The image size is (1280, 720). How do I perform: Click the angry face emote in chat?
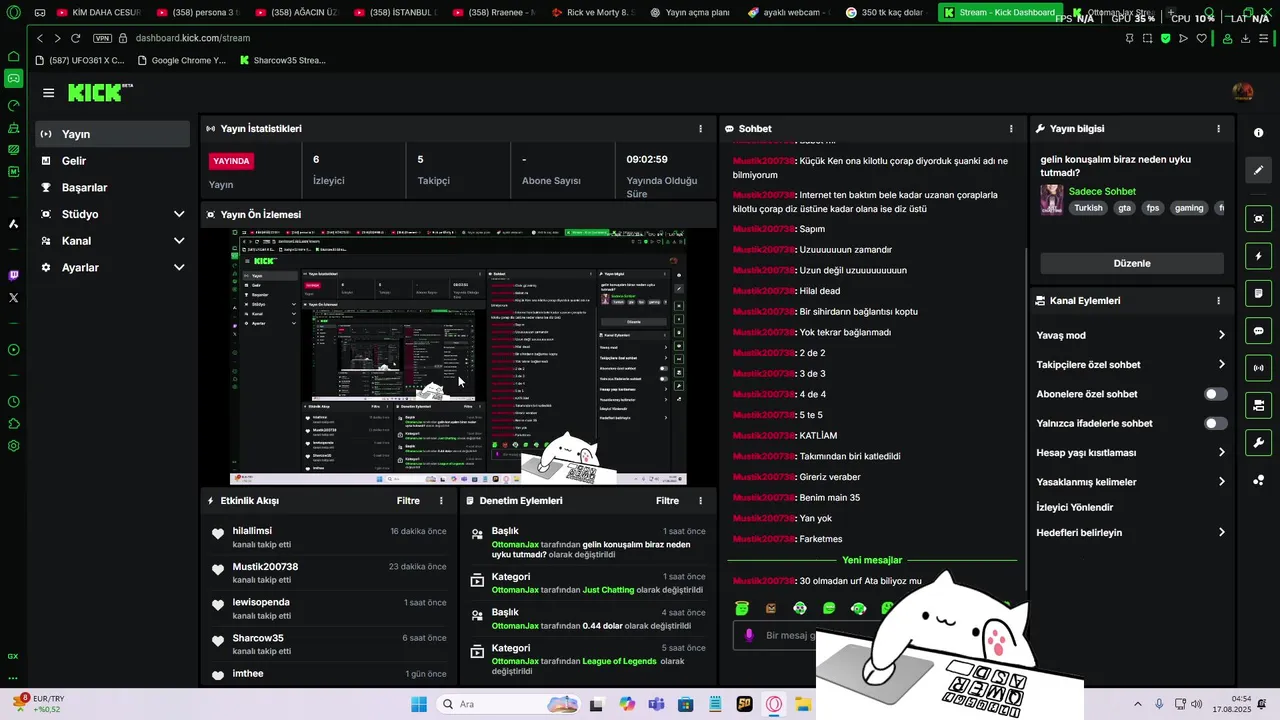click(x=771, y=608)
